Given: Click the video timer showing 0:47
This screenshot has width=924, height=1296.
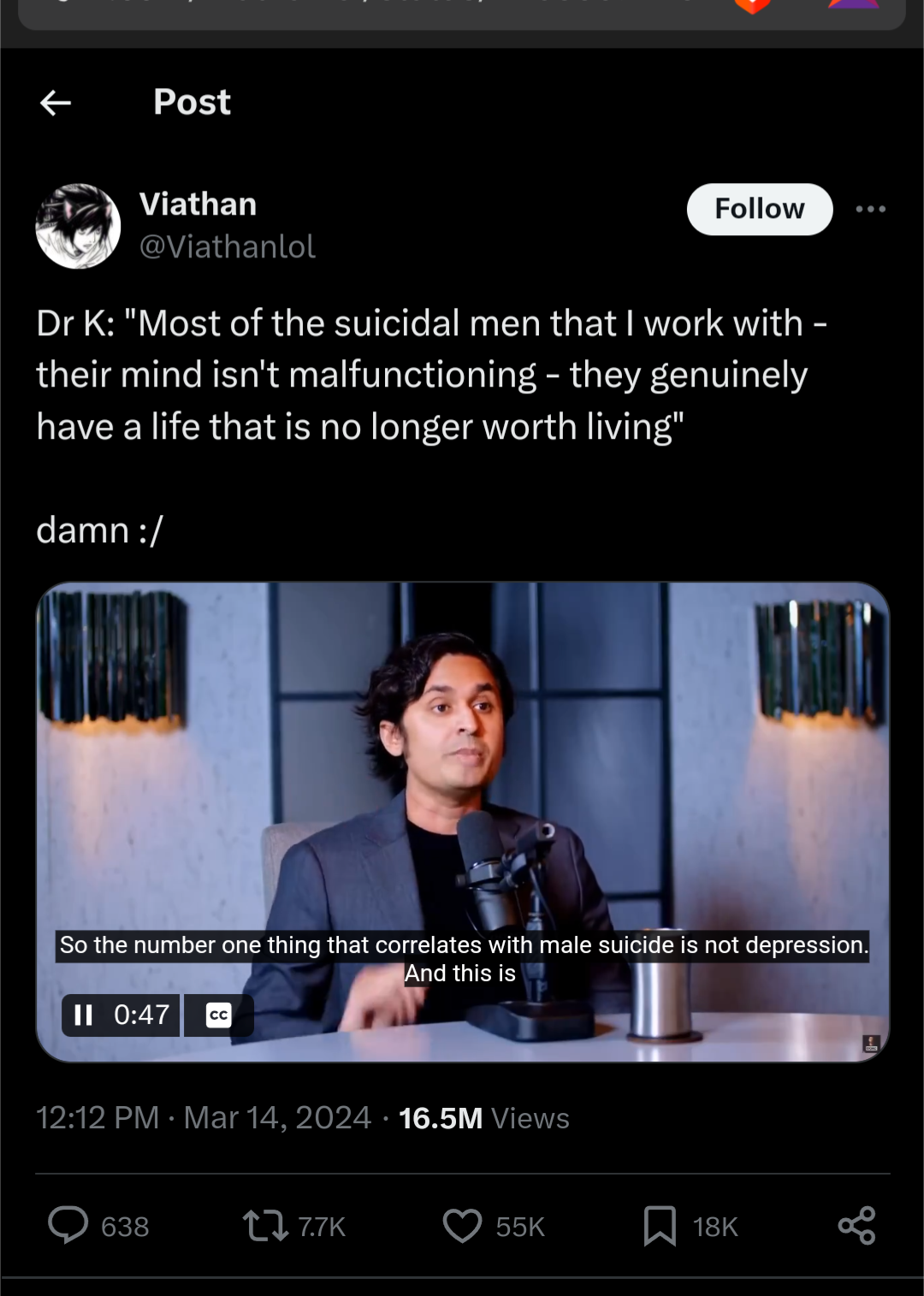Looking at the screenshot, I should [x=141, y=1015].
